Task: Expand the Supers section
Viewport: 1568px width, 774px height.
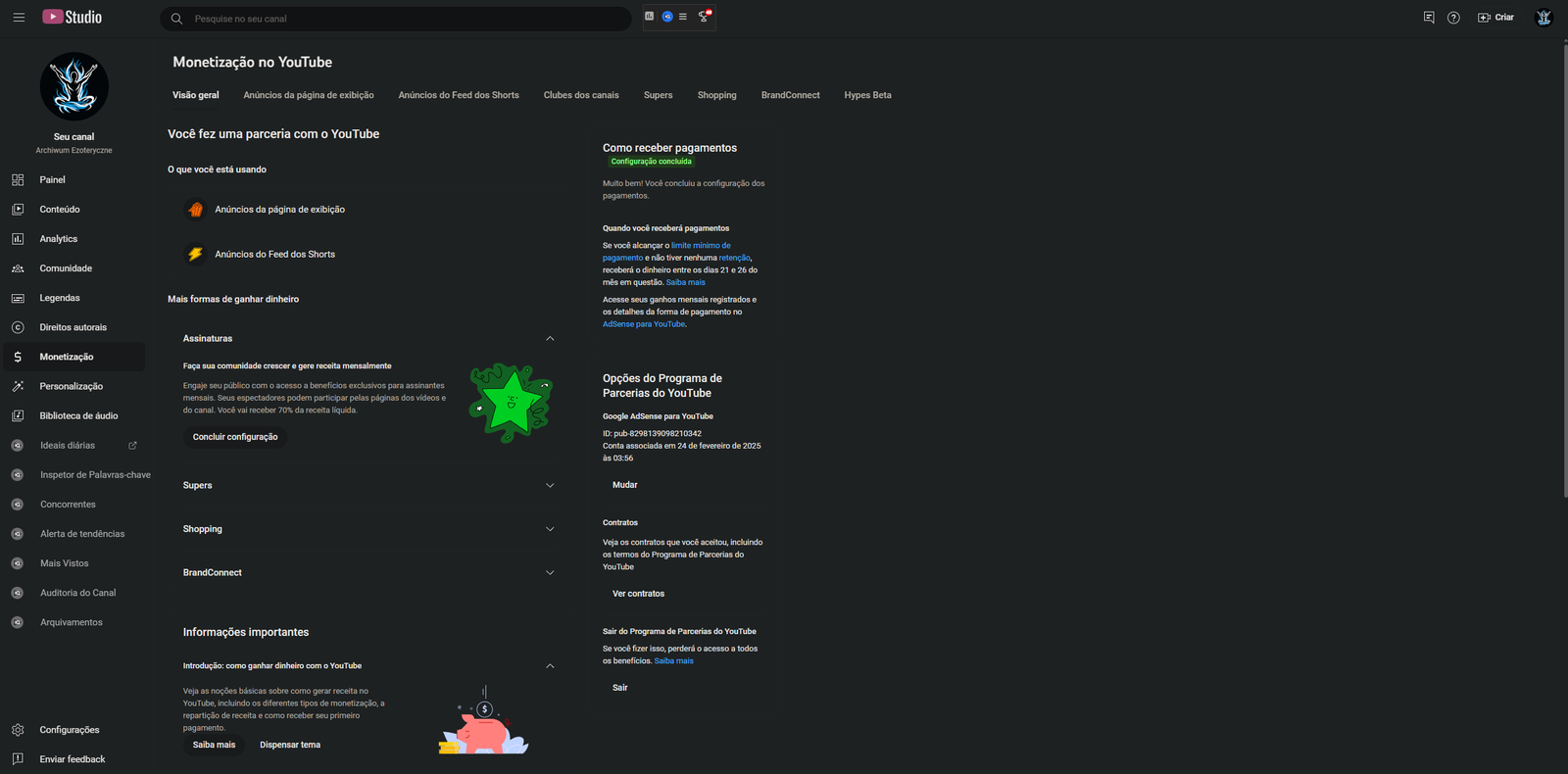Action: 550,486
